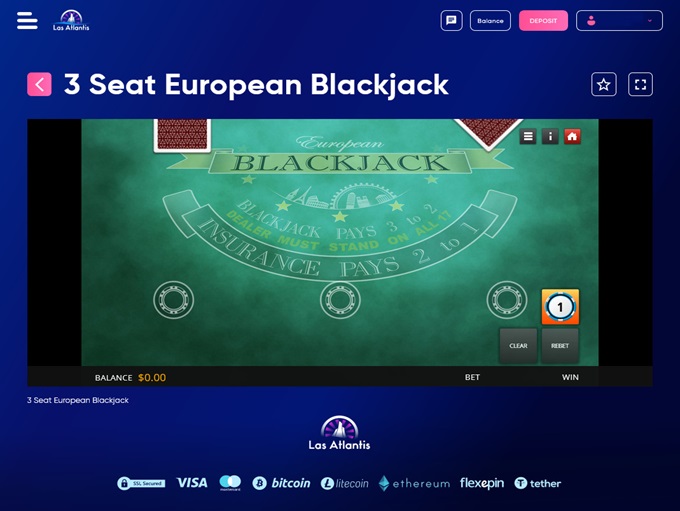Viewport: 680px width, 511px height.
Task: Click the footer Las Atlantis logo
Action: (x=340, y=433)
